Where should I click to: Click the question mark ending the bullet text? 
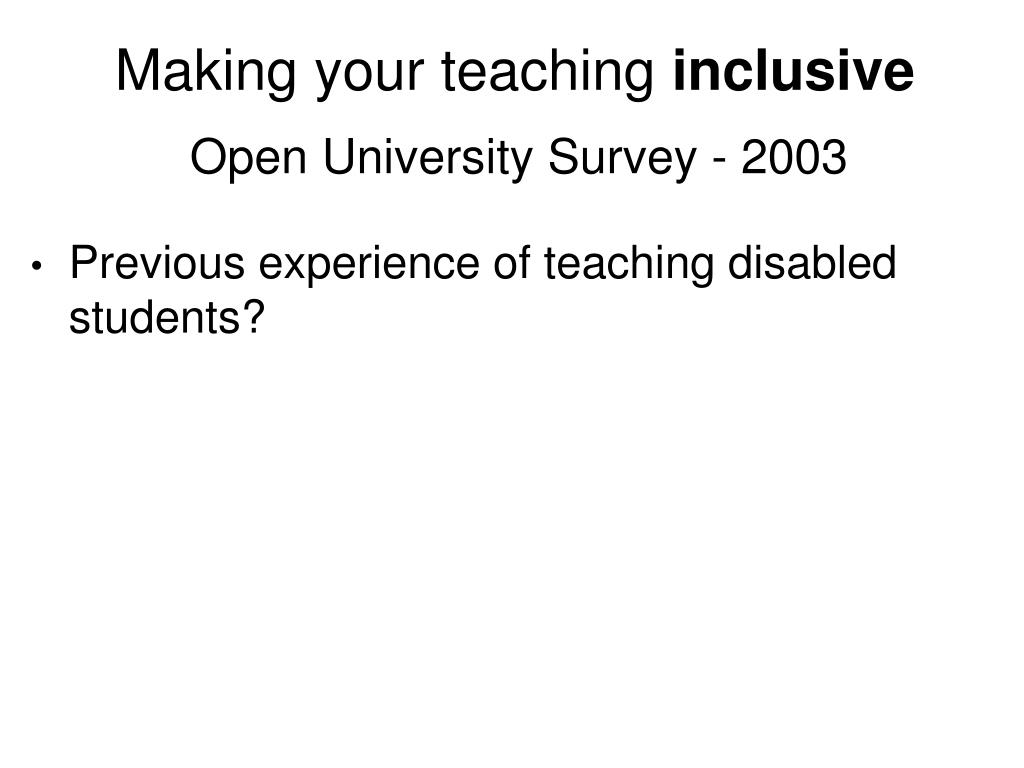255,317
